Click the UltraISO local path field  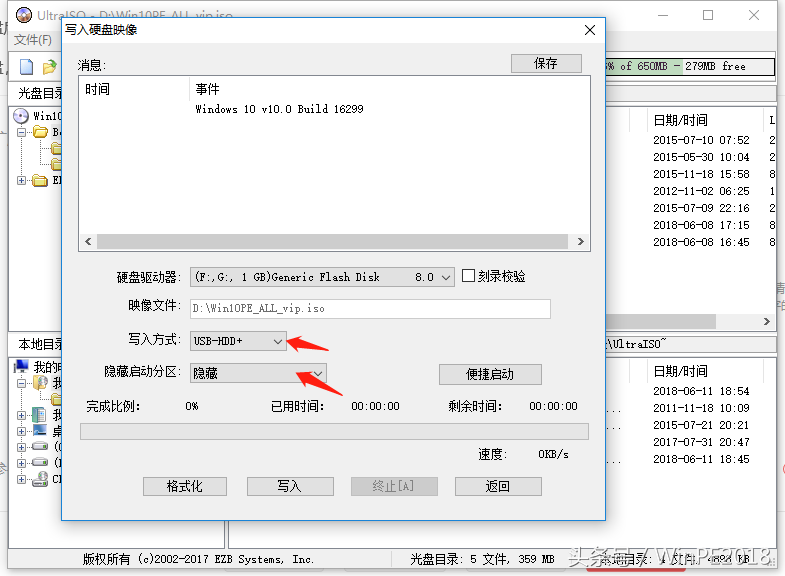coord(691,344)
